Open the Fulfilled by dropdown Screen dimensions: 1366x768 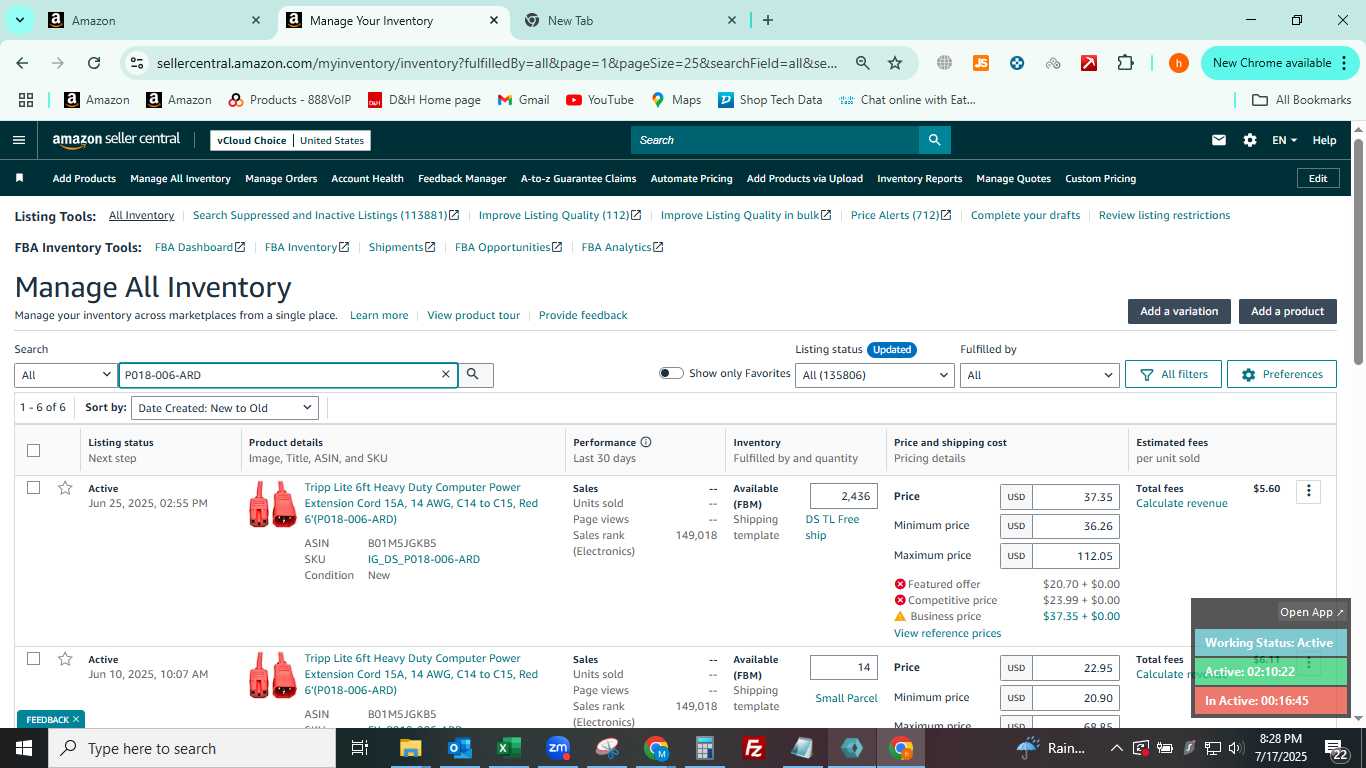tap(1039, 375)
